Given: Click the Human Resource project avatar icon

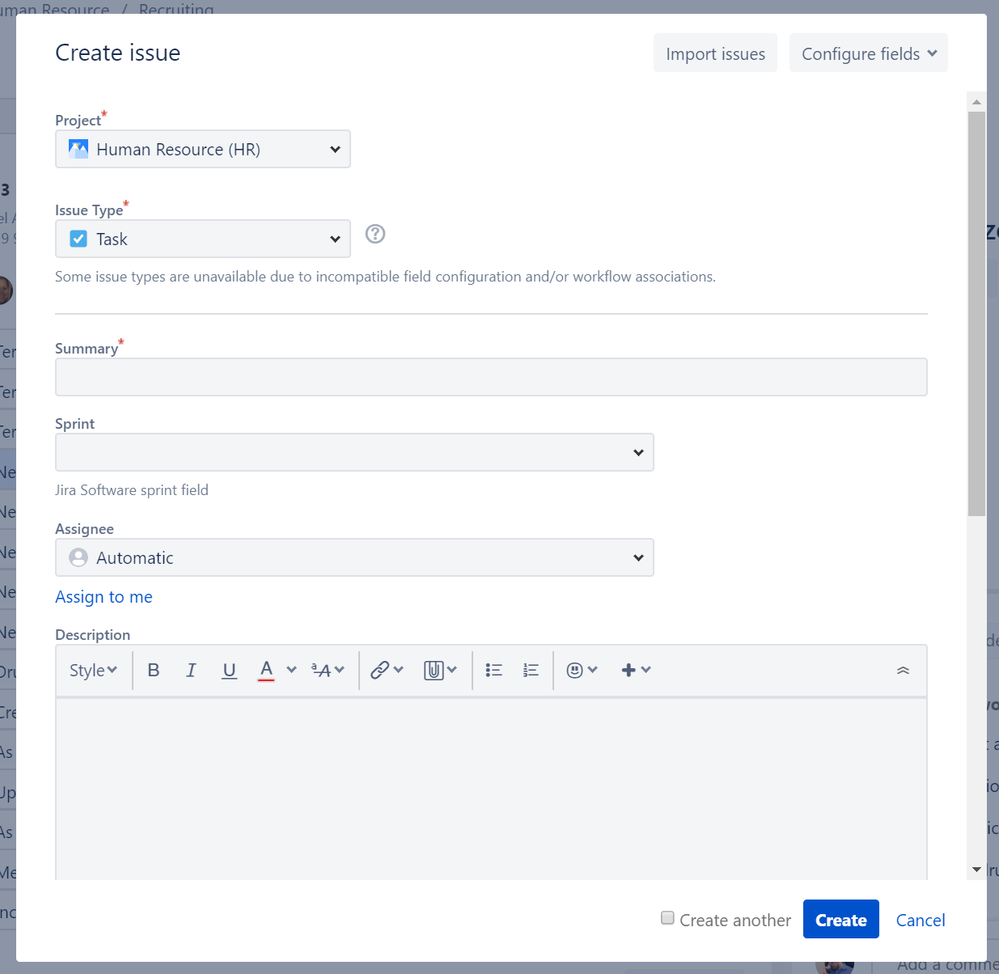Looking at the screenshot, I should pos(78,149).
